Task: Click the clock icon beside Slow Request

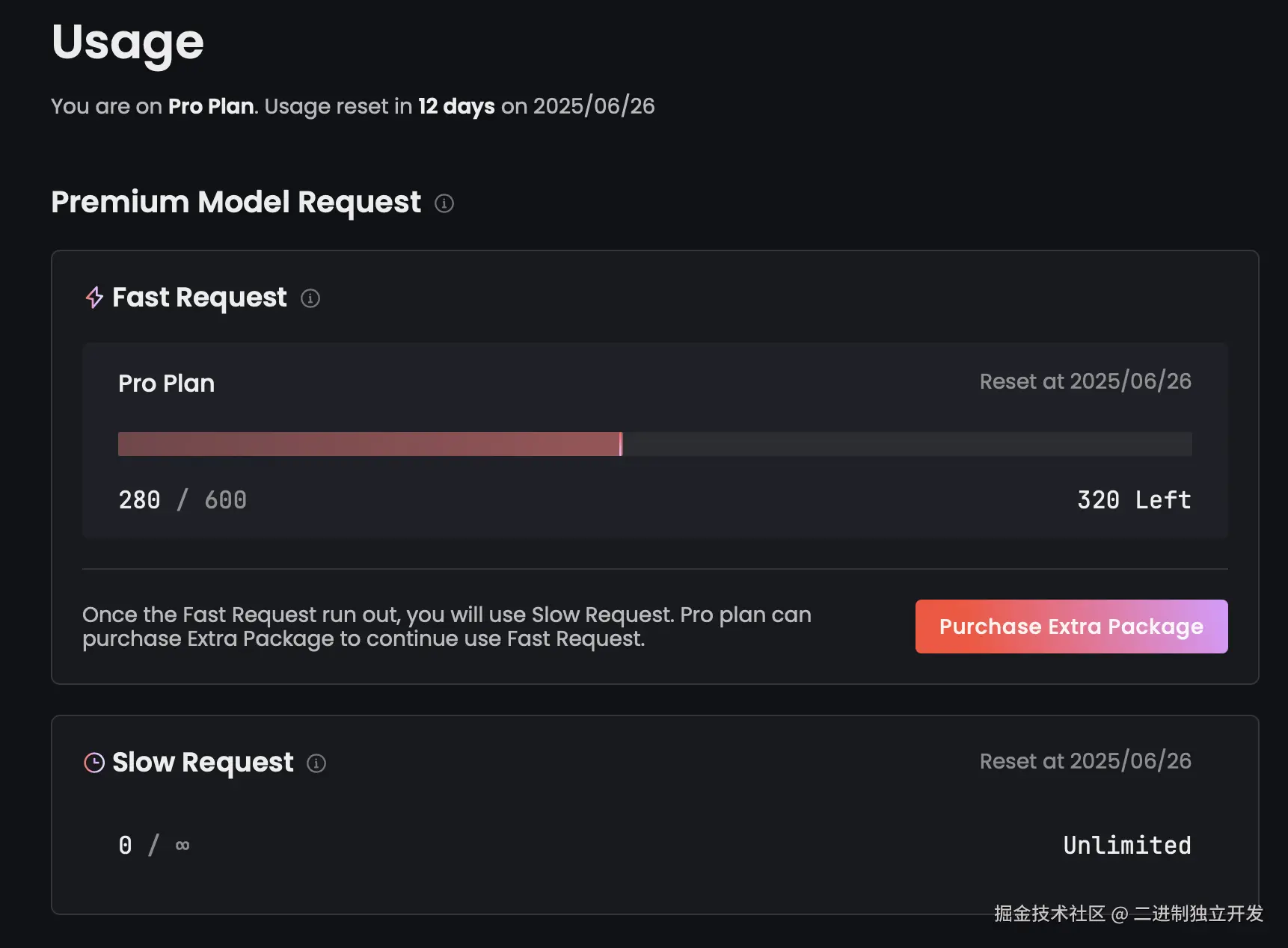Action: click(94, 763)
